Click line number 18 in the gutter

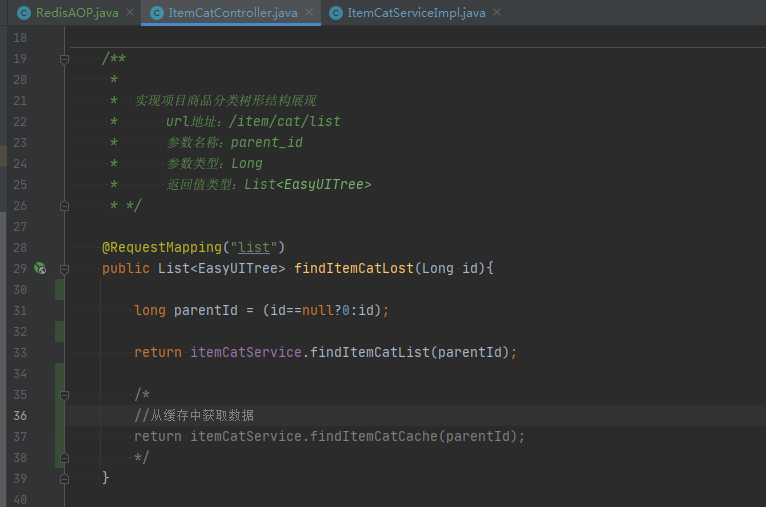click(x=20, y=38)
